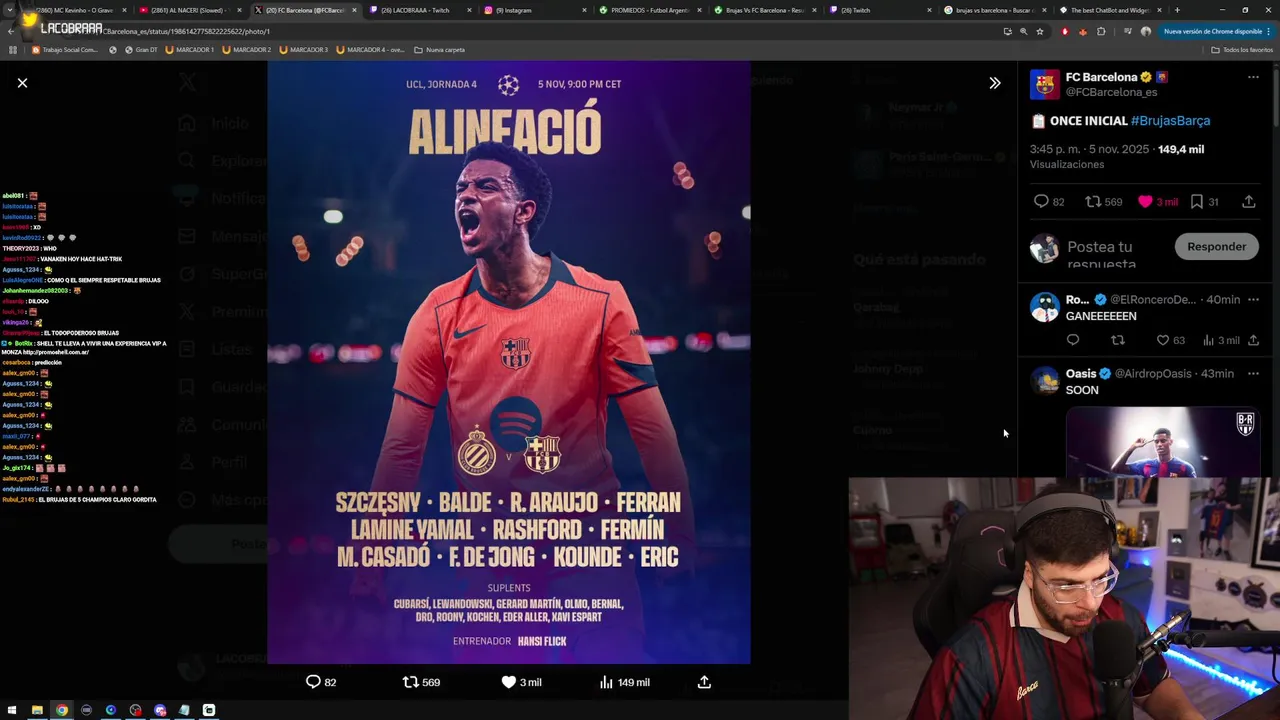Image resolution: width=1280 pixels, height=720 pixels.
Task: Open options menu on ElRonceroDe reply
Action: pos(1253,300)
